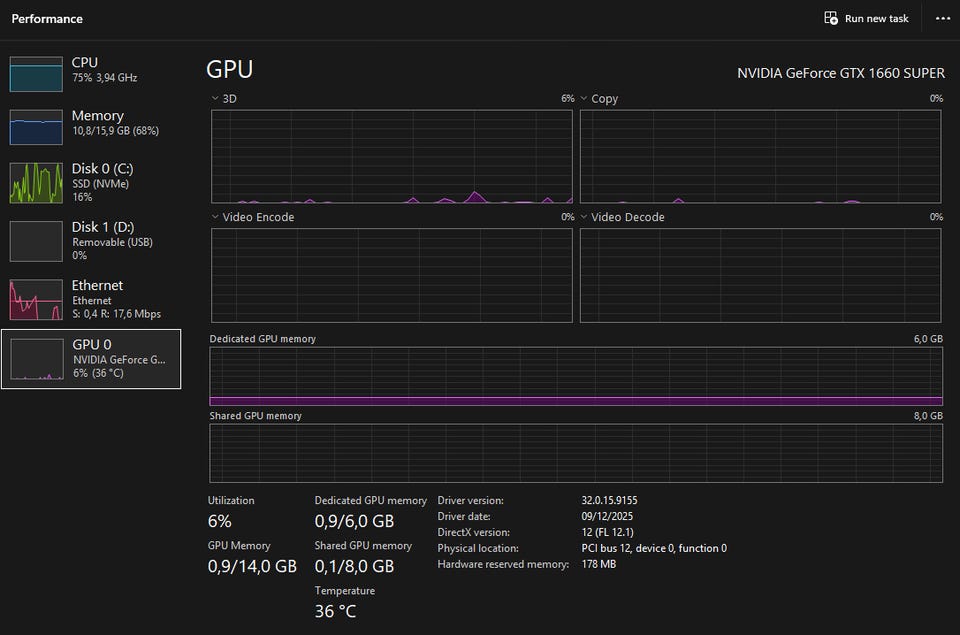Click the Copy engine utilization graph
Screen dimensions: 960x635
tap(760, 156)
